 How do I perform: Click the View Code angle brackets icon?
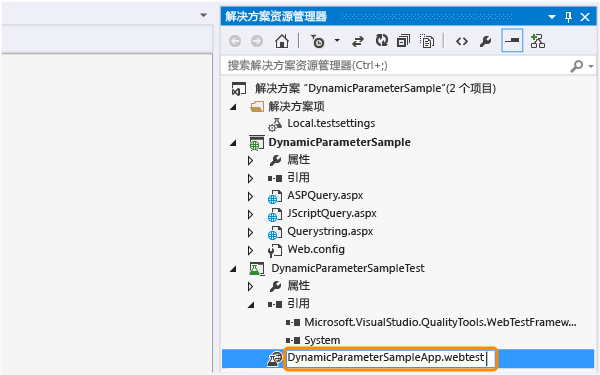462,41
